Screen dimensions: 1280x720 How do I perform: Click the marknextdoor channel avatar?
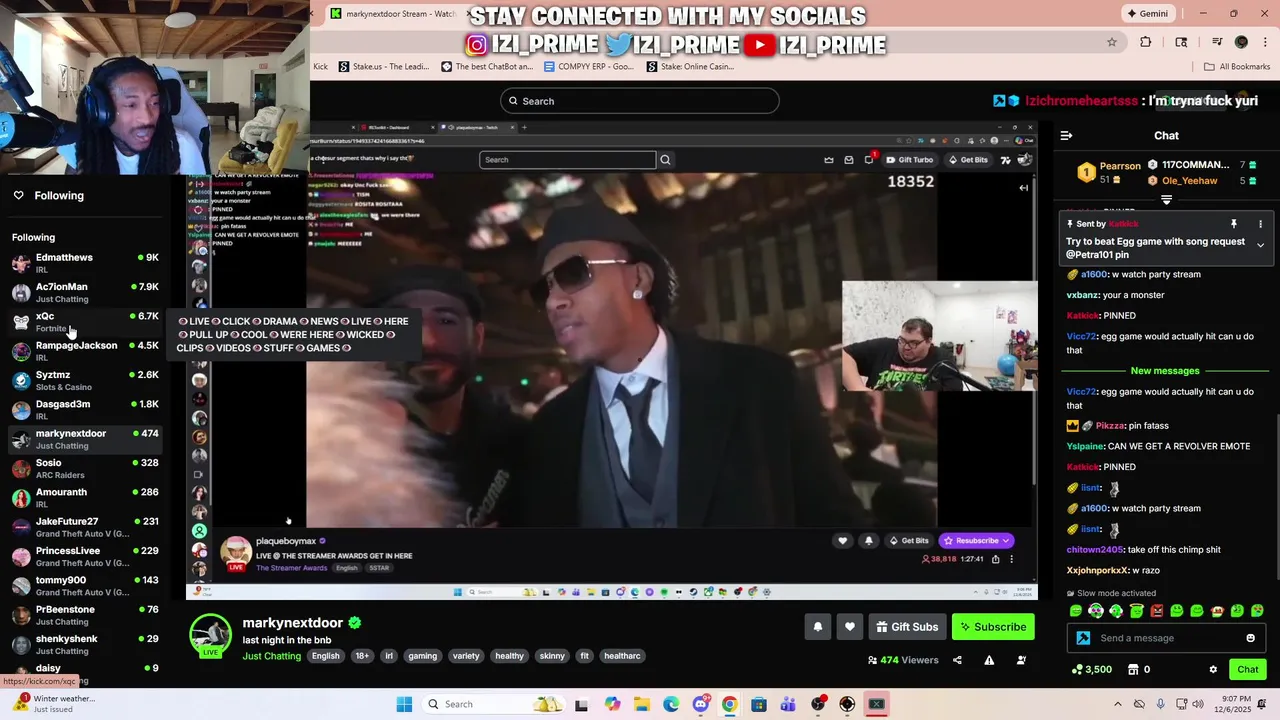coord(211,636)
